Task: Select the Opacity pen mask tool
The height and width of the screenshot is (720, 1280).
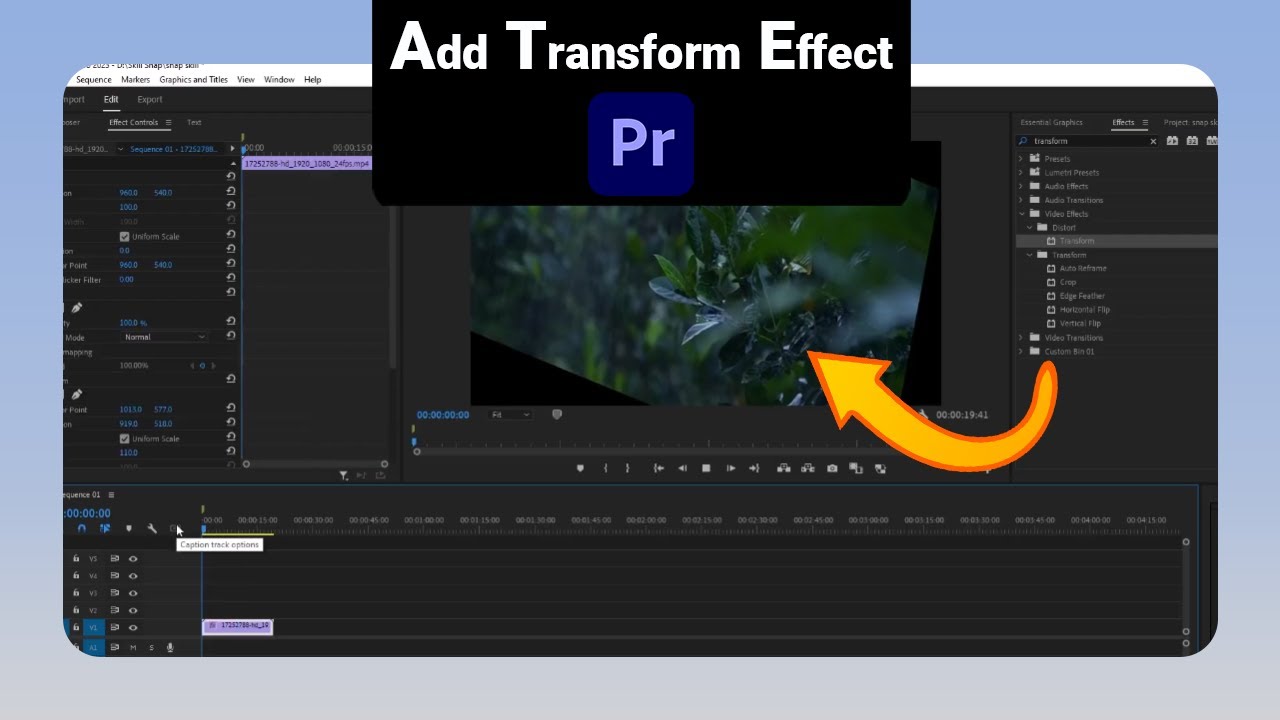Action: (76, 308)
